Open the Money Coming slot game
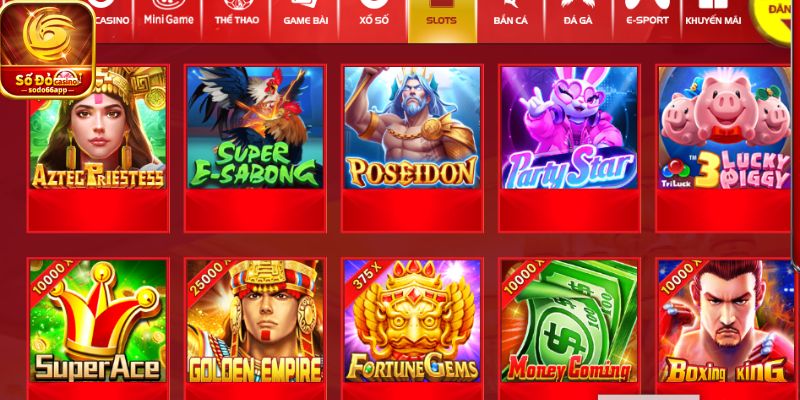 [x=569, y=321]
